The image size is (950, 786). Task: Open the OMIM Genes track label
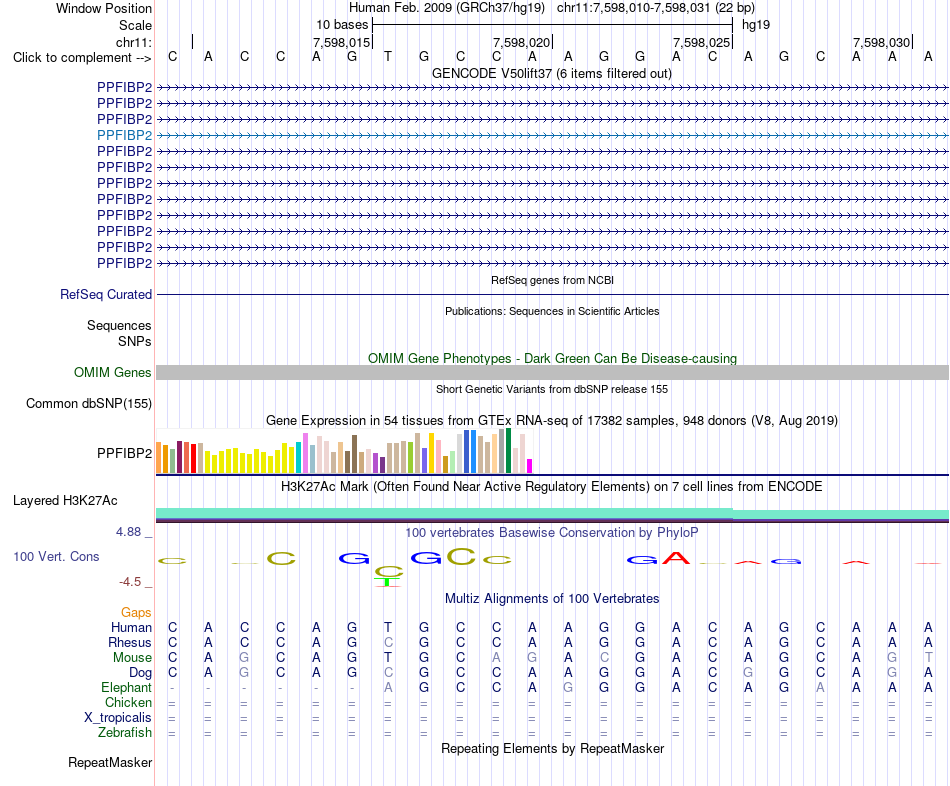click(x=113, y=372)
